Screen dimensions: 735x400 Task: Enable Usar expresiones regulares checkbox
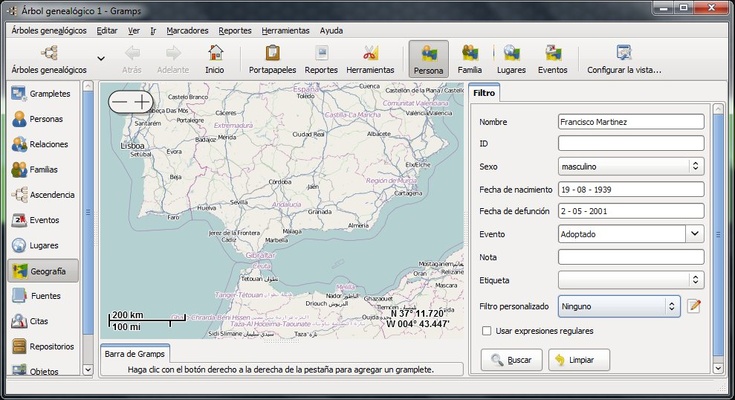(487, 331)
